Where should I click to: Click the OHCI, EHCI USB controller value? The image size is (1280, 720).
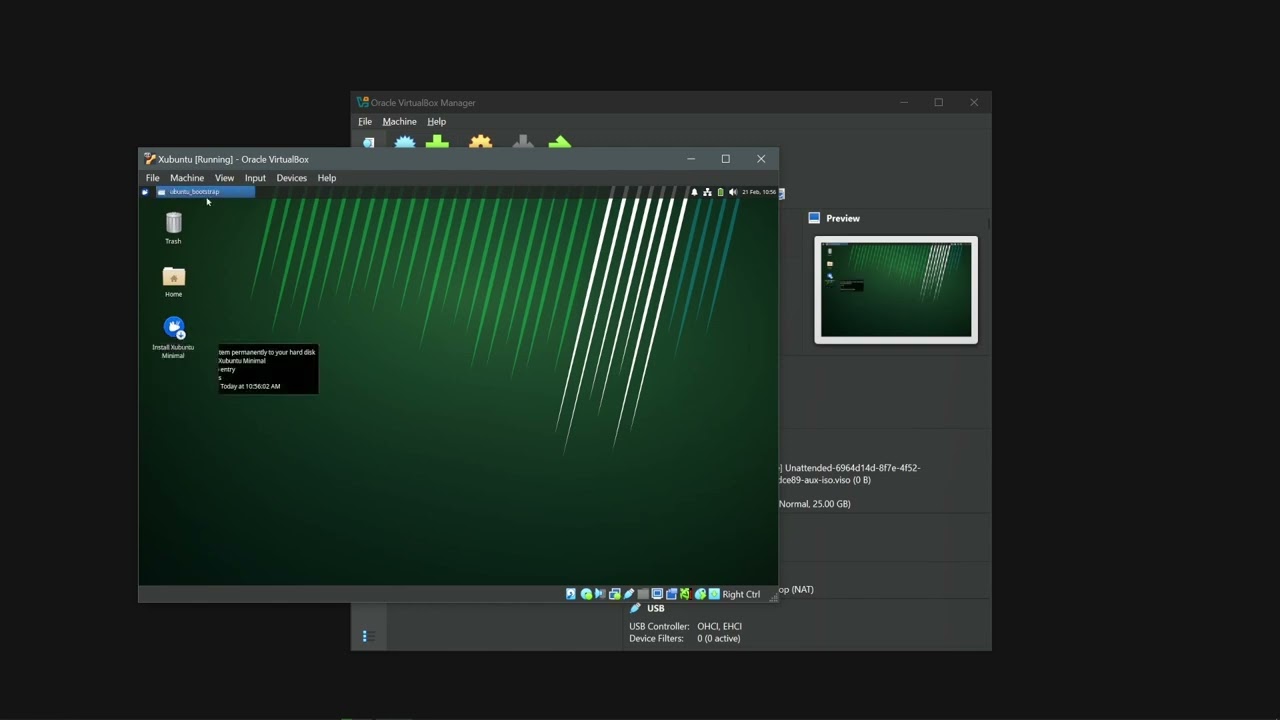720,627
